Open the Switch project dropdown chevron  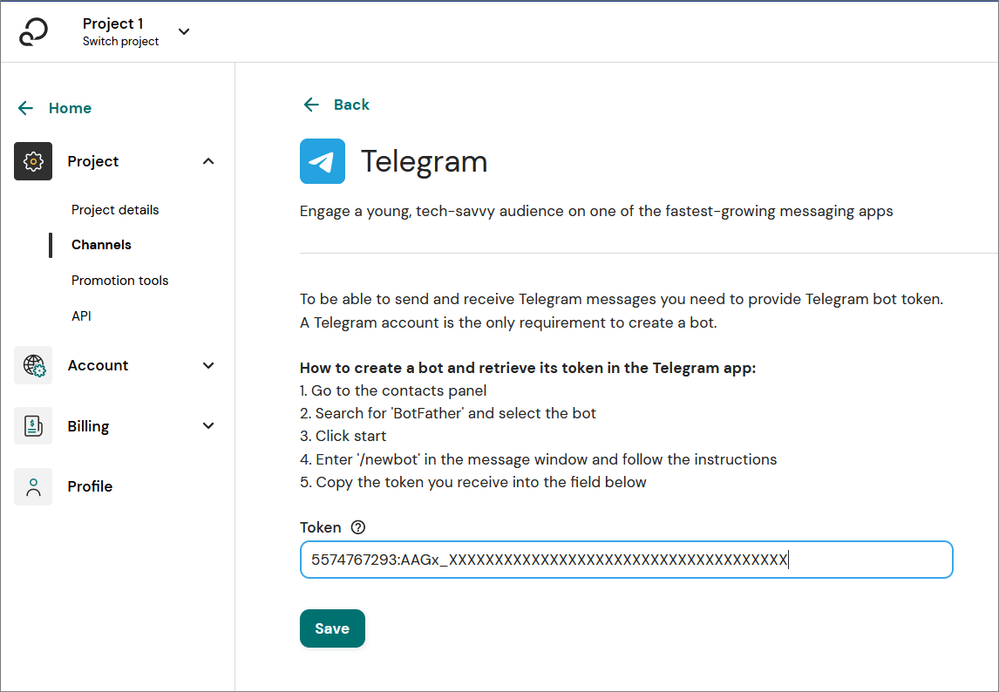click(x=184, y=31)
